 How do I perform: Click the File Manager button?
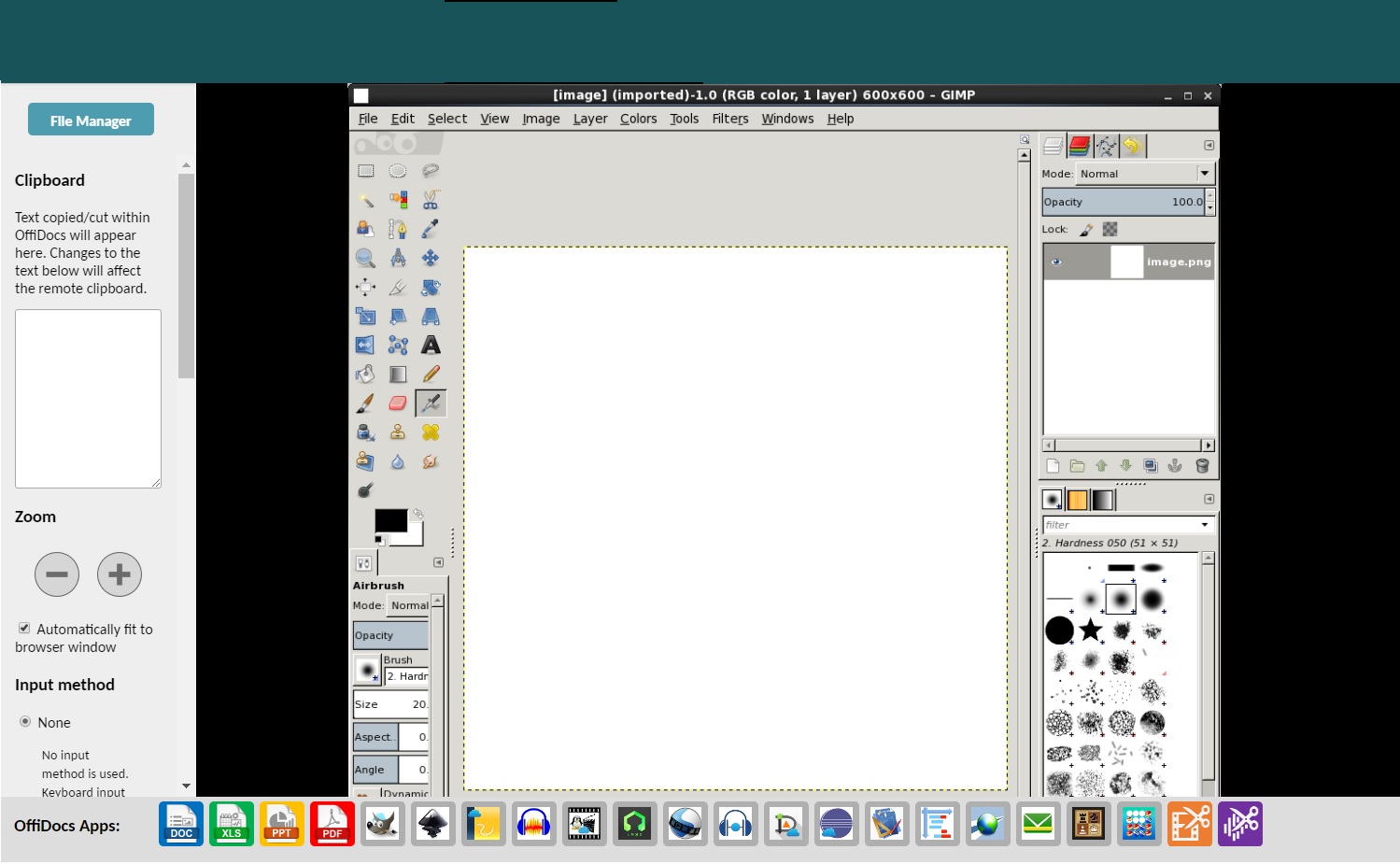(91, 119)
